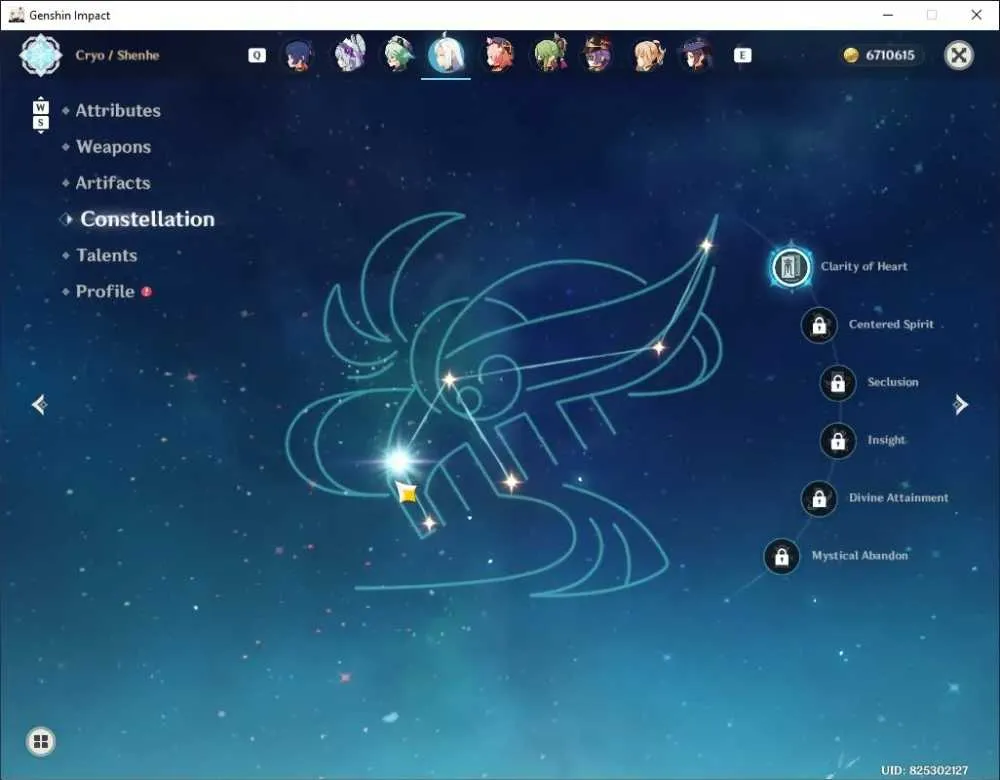1000x780 pixels.
Task: Switch to the previous character with left arrow
Action: coord(40,404)
